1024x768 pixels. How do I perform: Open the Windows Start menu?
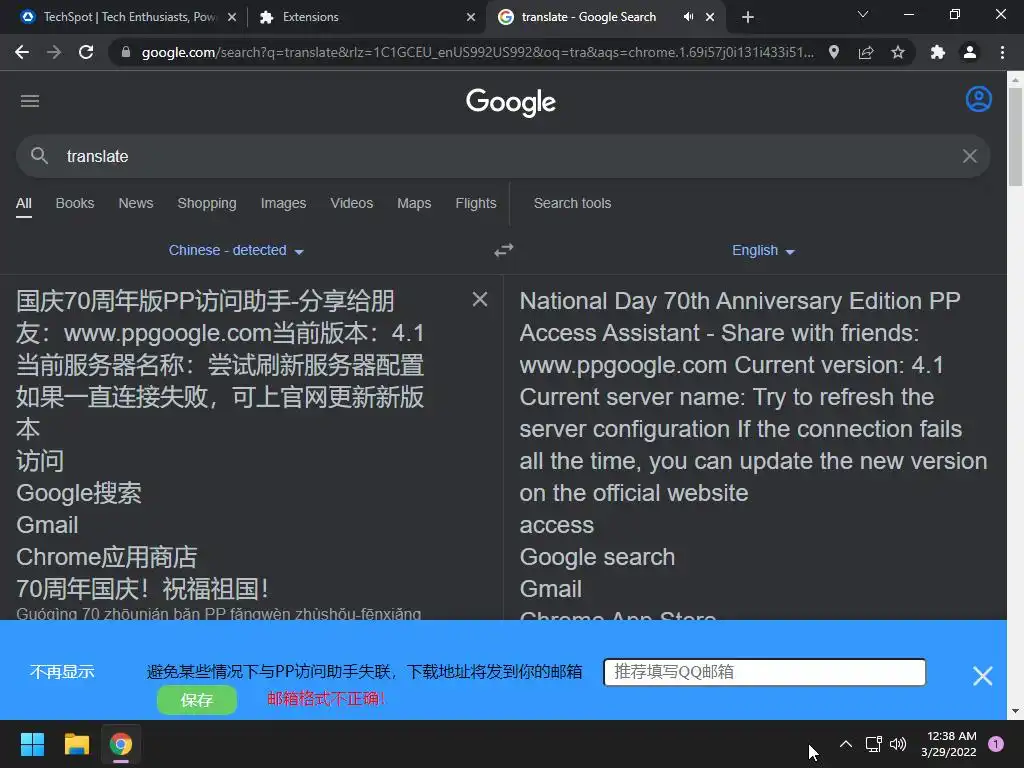(32, 744)
